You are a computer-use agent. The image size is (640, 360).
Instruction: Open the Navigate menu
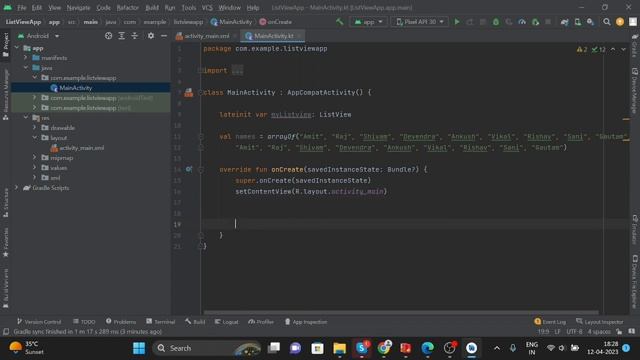(x=78, y=7)
